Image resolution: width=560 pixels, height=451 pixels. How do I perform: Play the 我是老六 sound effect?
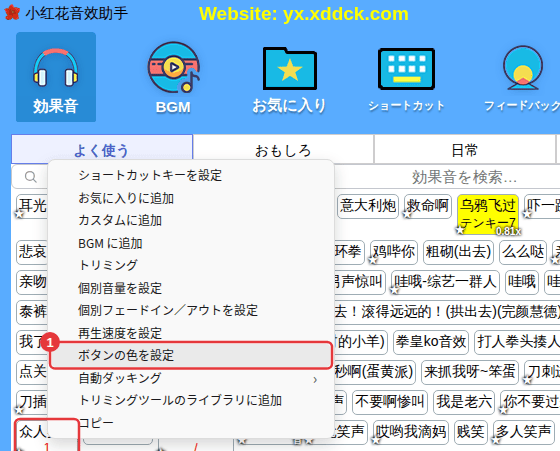[x=464, y=402]
